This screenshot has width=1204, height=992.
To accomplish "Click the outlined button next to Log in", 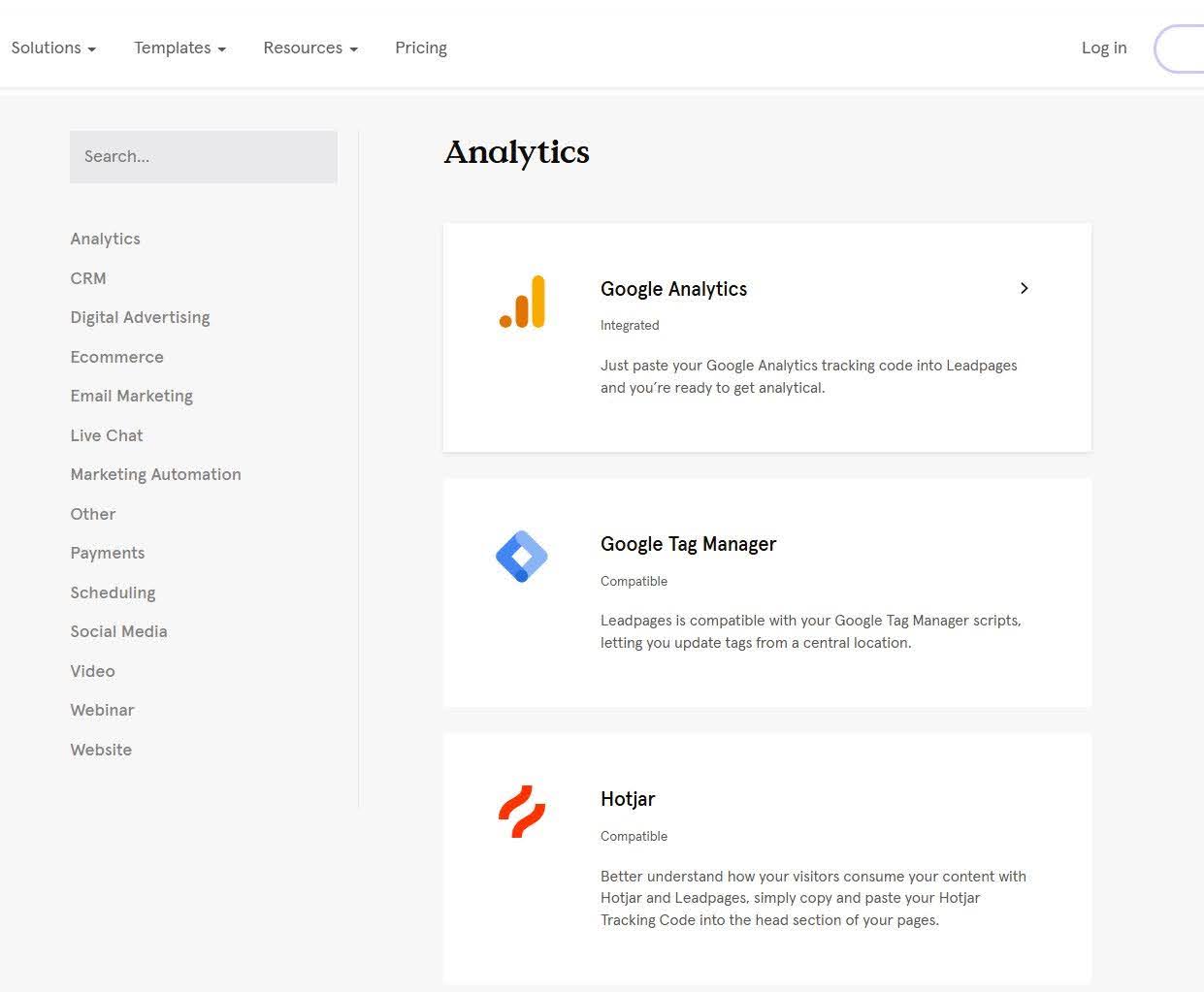I will click(1180, 48).
